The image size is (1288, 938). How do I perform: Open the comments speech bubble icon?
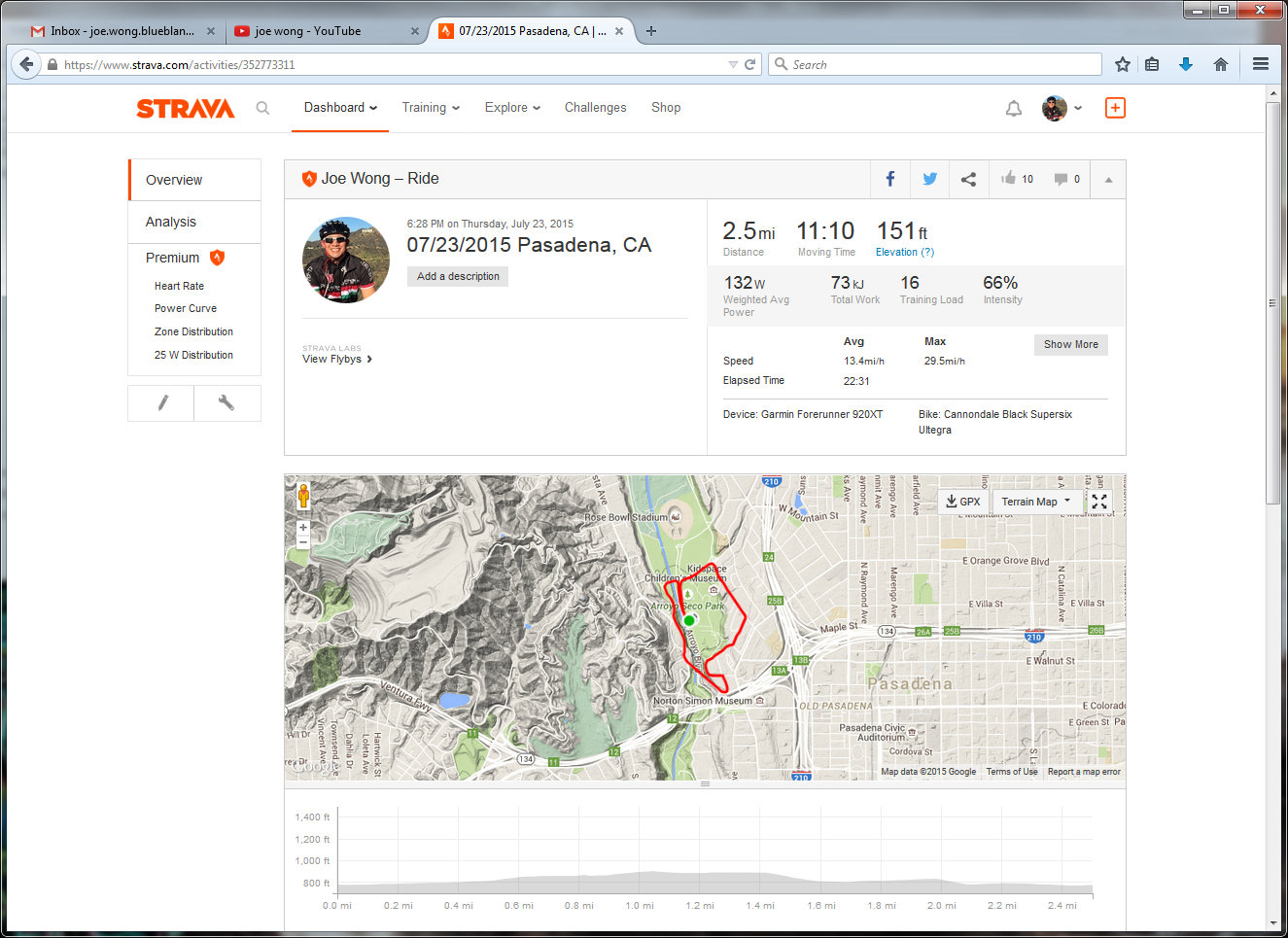1061,179
